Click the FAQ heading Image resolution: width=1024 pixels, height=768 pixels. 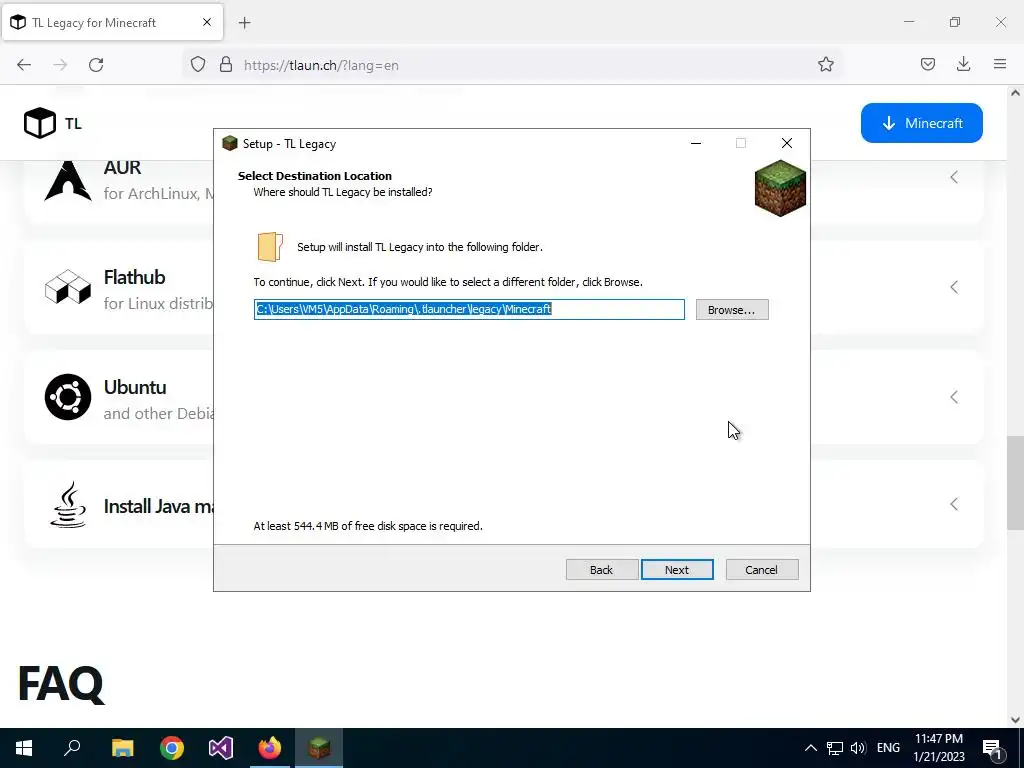(61, 684)
